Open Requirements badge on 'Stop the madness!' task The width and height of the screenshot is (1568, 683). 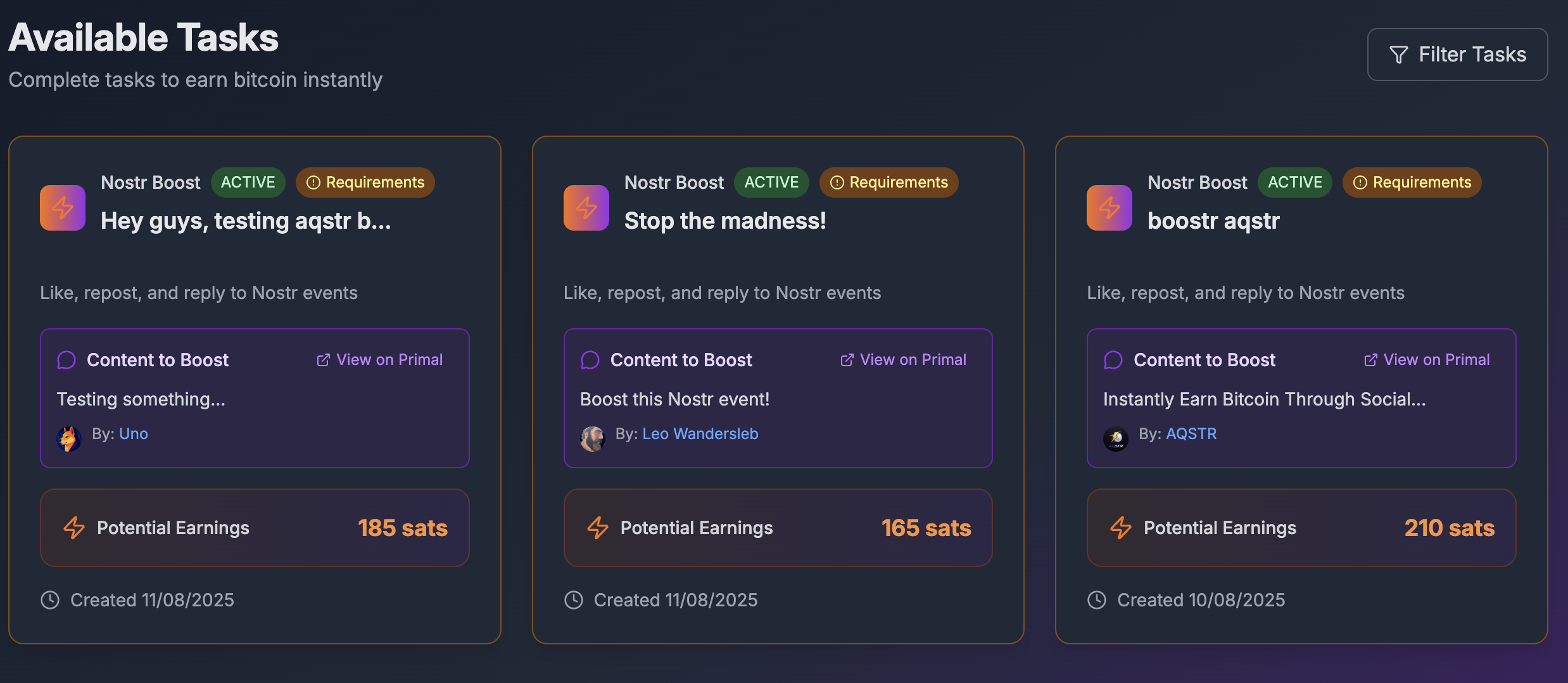click(x=889, y=182)
